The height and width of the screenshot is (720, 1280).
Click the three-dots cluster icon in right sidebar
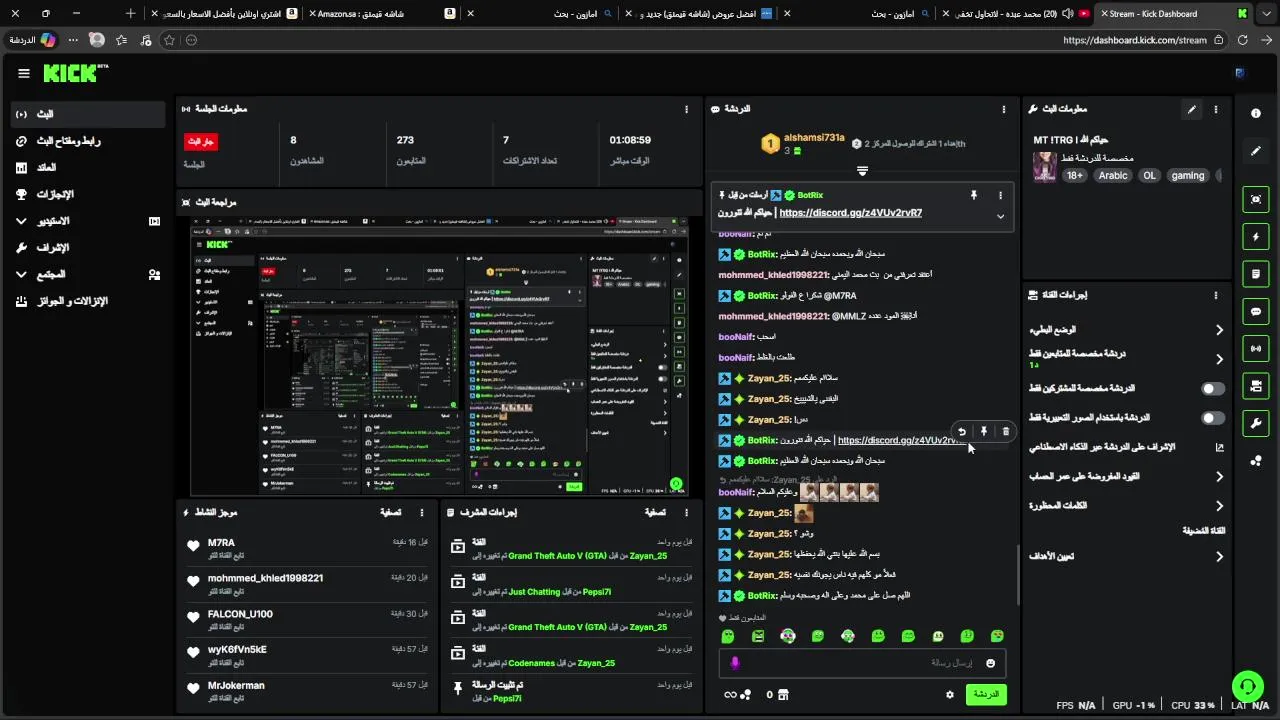tap(1256, 461)
